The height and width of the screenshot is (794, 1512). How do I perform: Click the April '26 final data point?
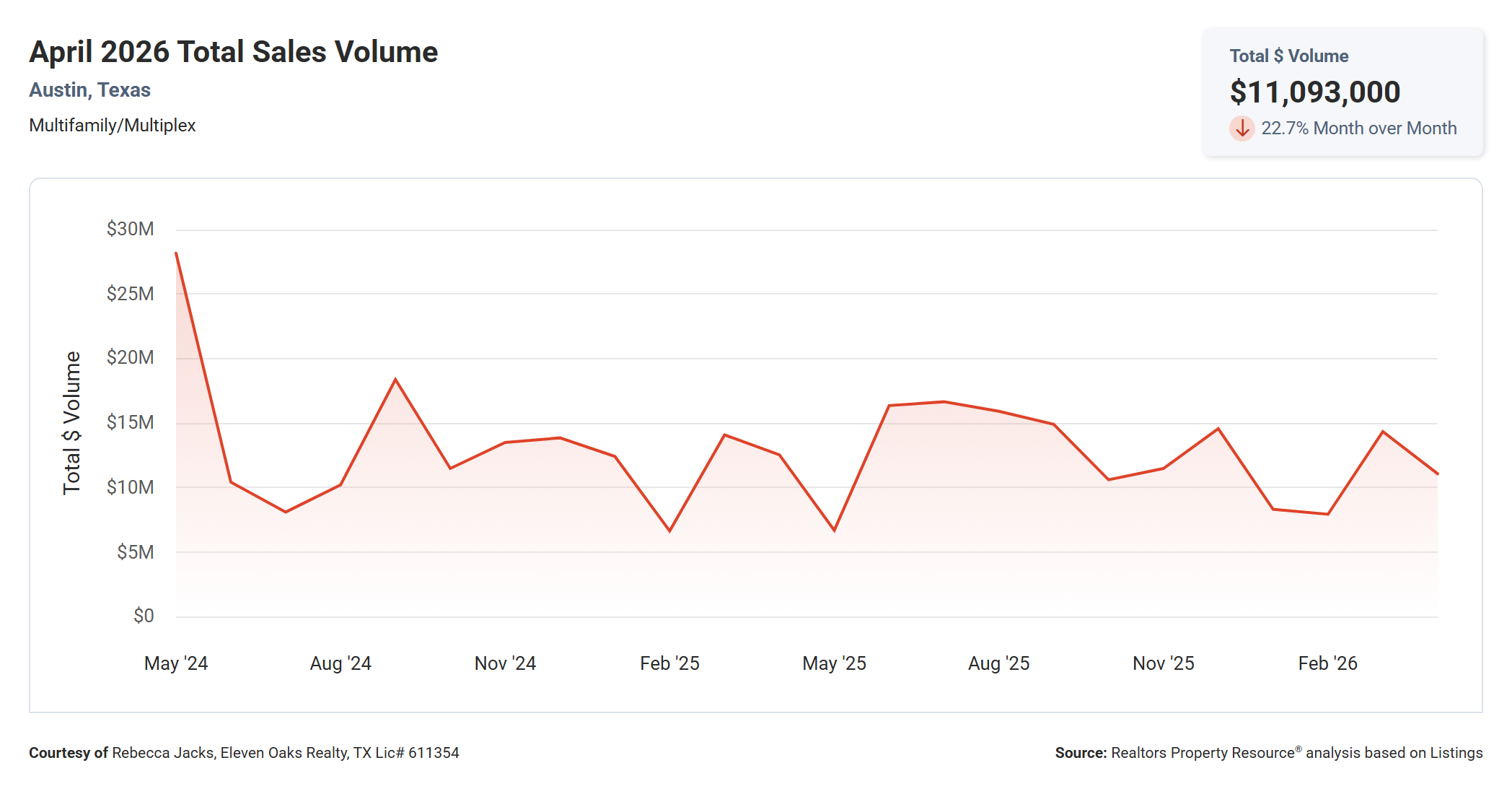click(x=1438, y=474)
